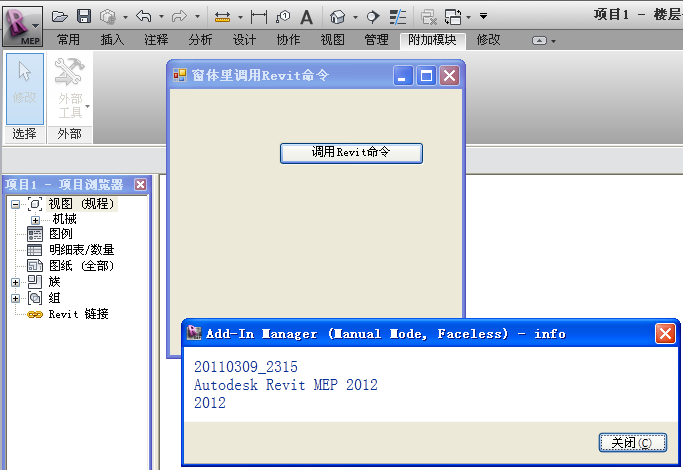Select the 图纸 (全部) tree item

[81, 266]
